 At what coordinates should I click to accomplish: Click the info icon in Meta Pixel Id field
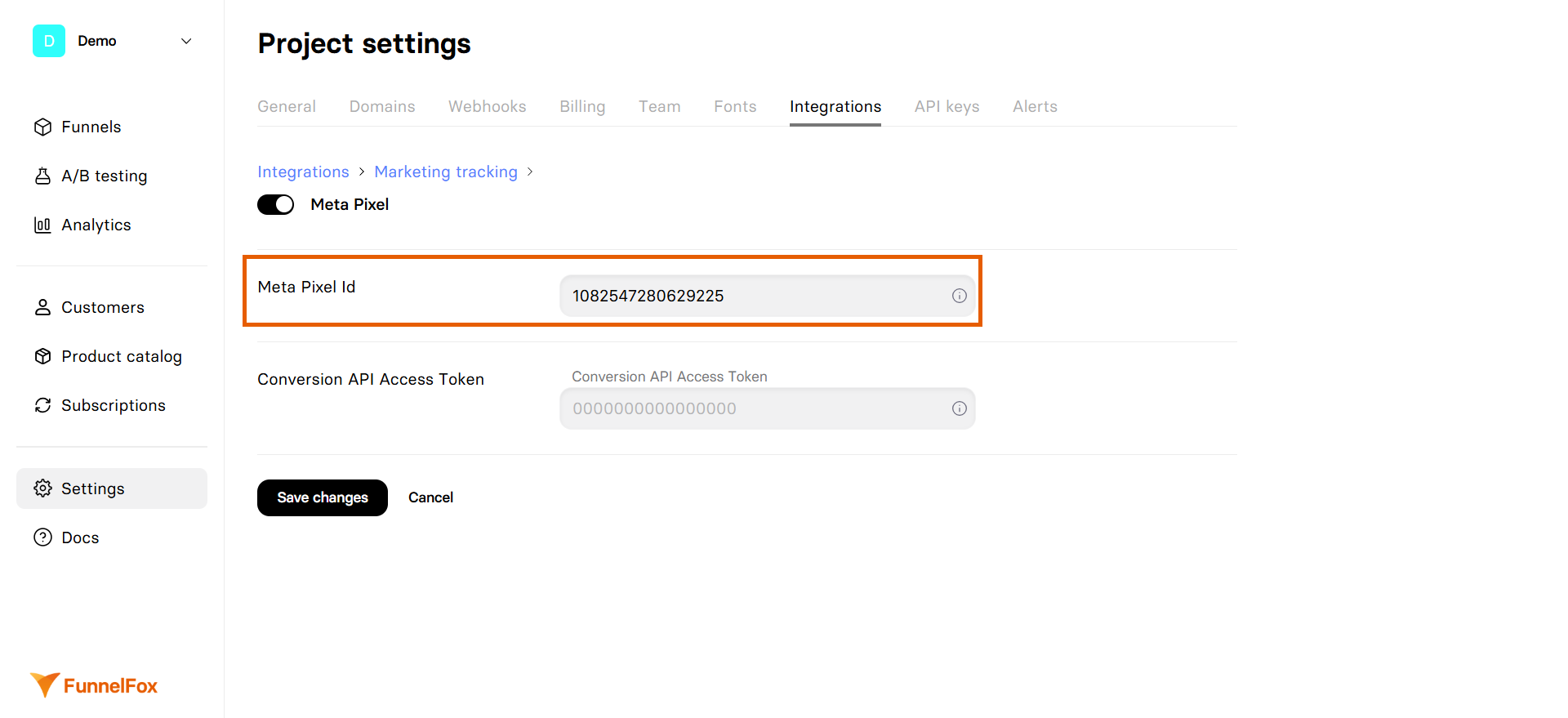(x=959, y=296)
